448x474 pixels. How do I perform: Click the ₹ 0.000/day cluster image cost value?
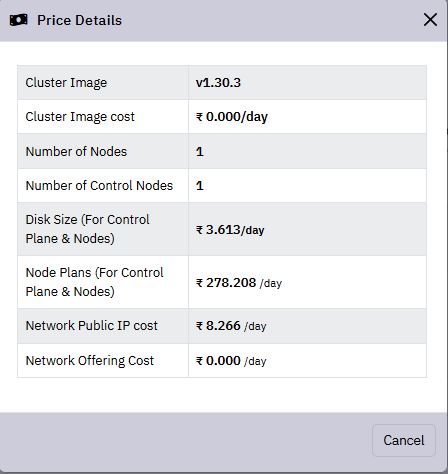point(232,117)
